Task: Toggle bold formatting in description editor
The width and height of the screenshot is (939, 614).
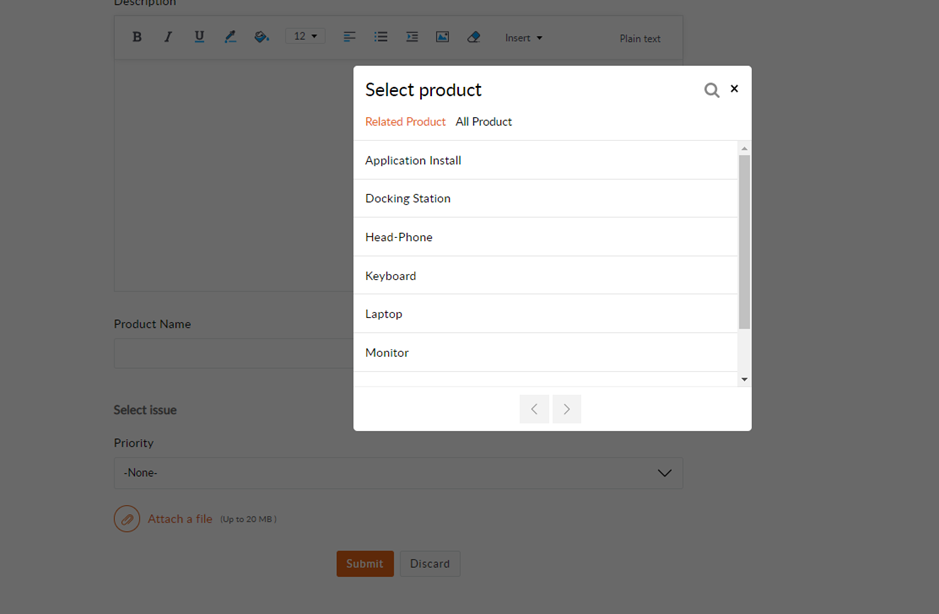Action: (x=137, y=37)
